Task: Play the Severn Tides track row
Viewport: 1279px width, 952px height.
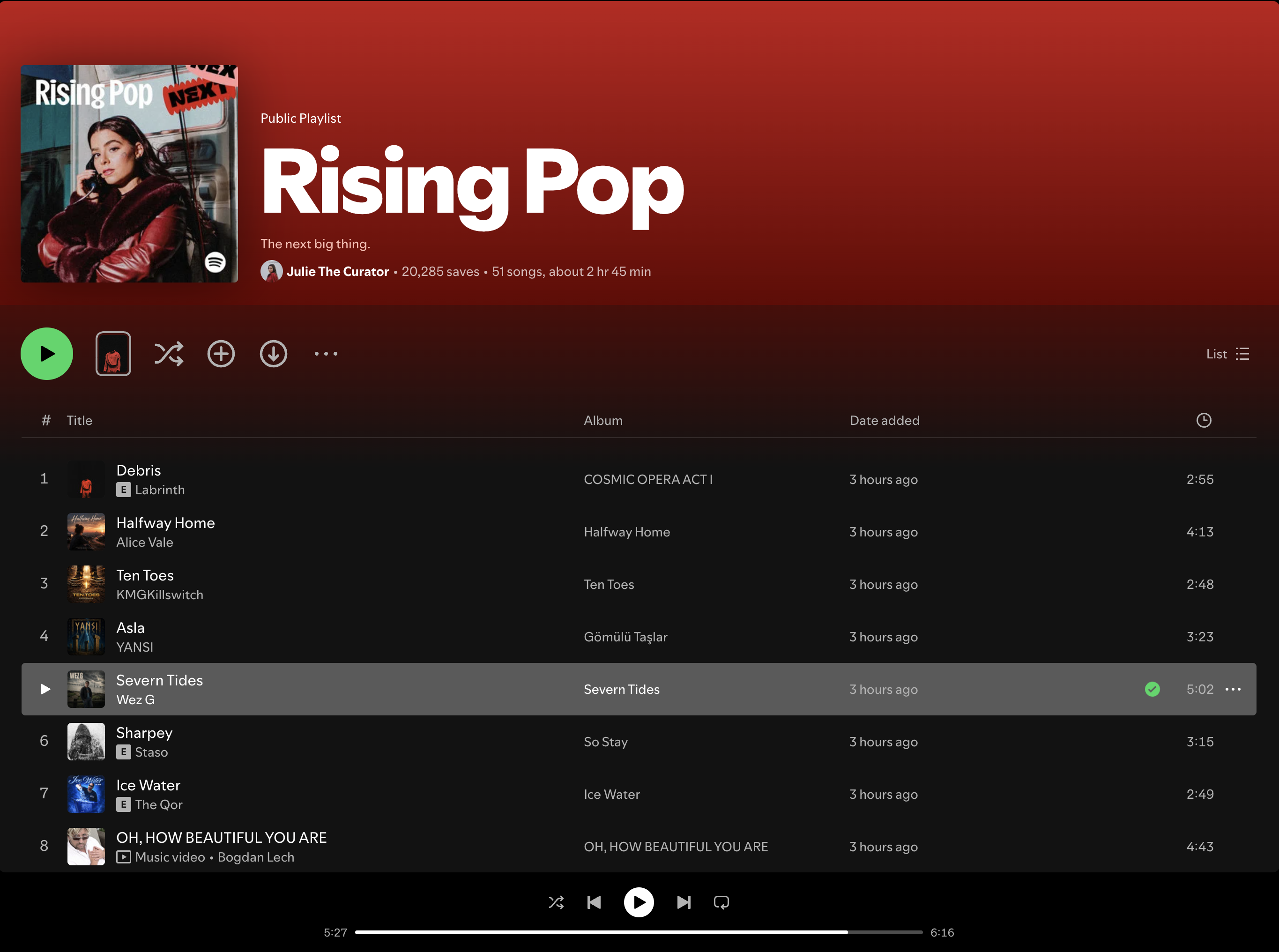Action: [x=45, y=689]
